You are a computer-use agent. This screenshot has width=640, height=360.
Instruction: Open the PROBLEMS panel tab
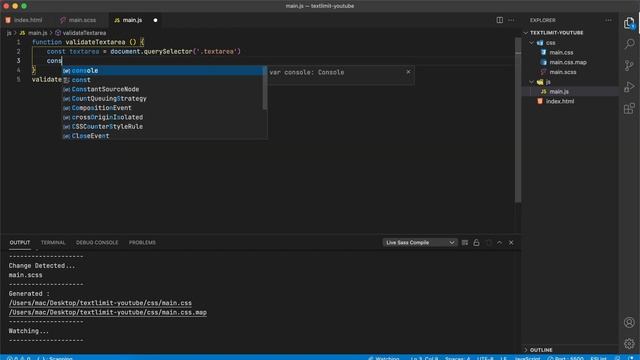(142, 242)
